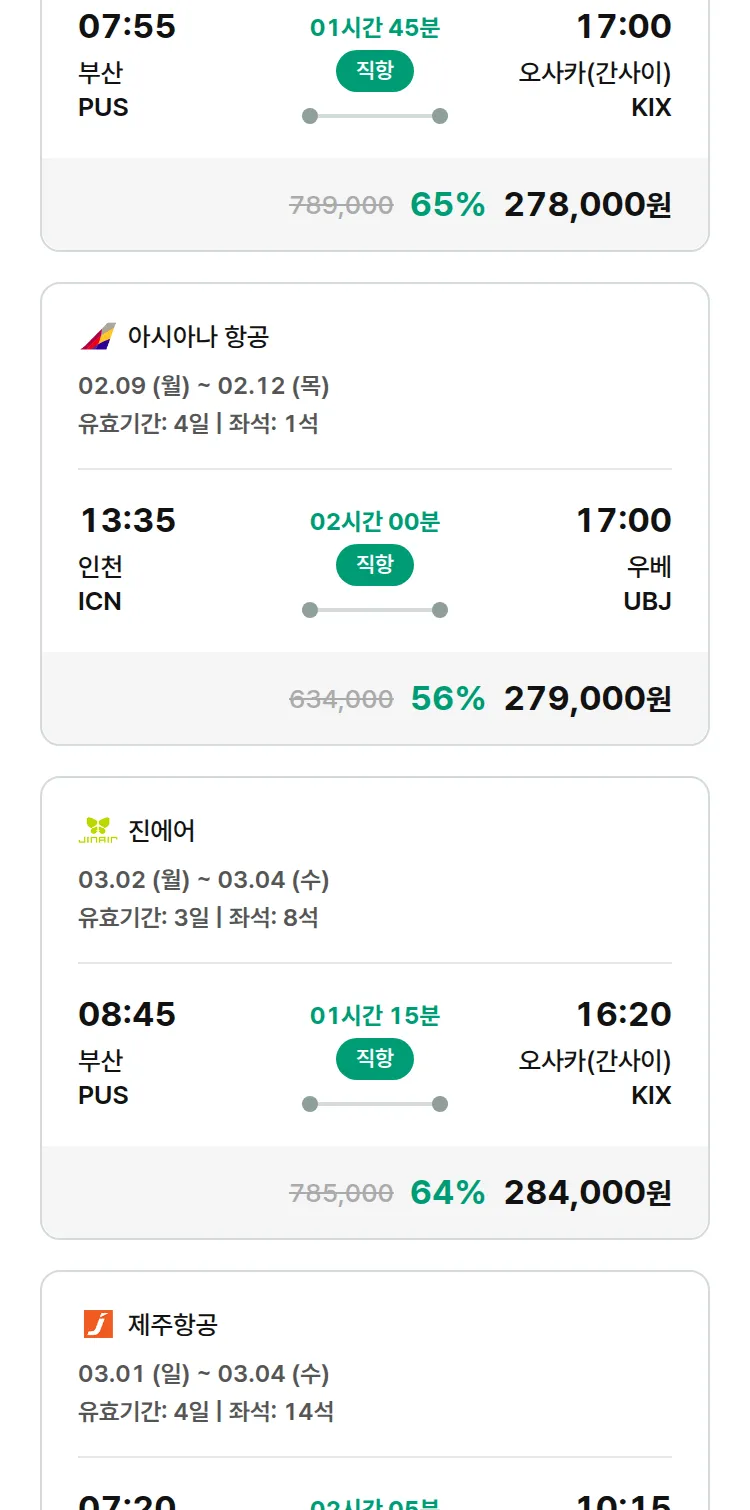Click the Asiana Airlines logo icon
Image resolution: width=750 pixels, height=1510 pixels.
point(98,337)
